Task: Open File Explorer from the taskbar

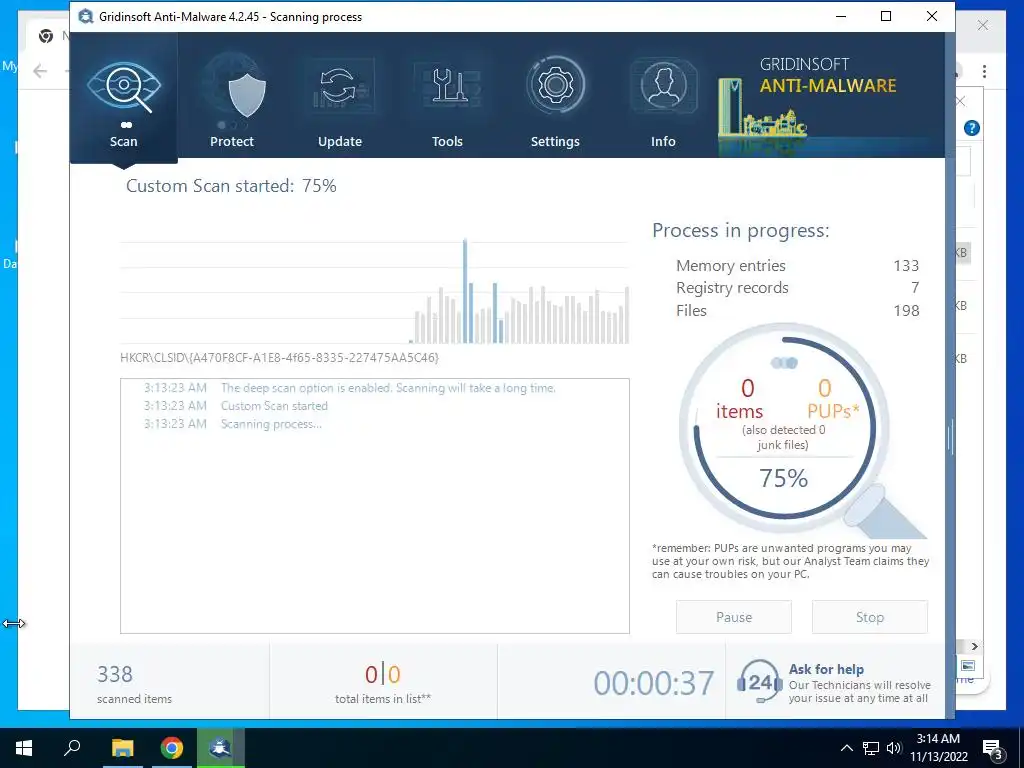Action: [122, 748]
